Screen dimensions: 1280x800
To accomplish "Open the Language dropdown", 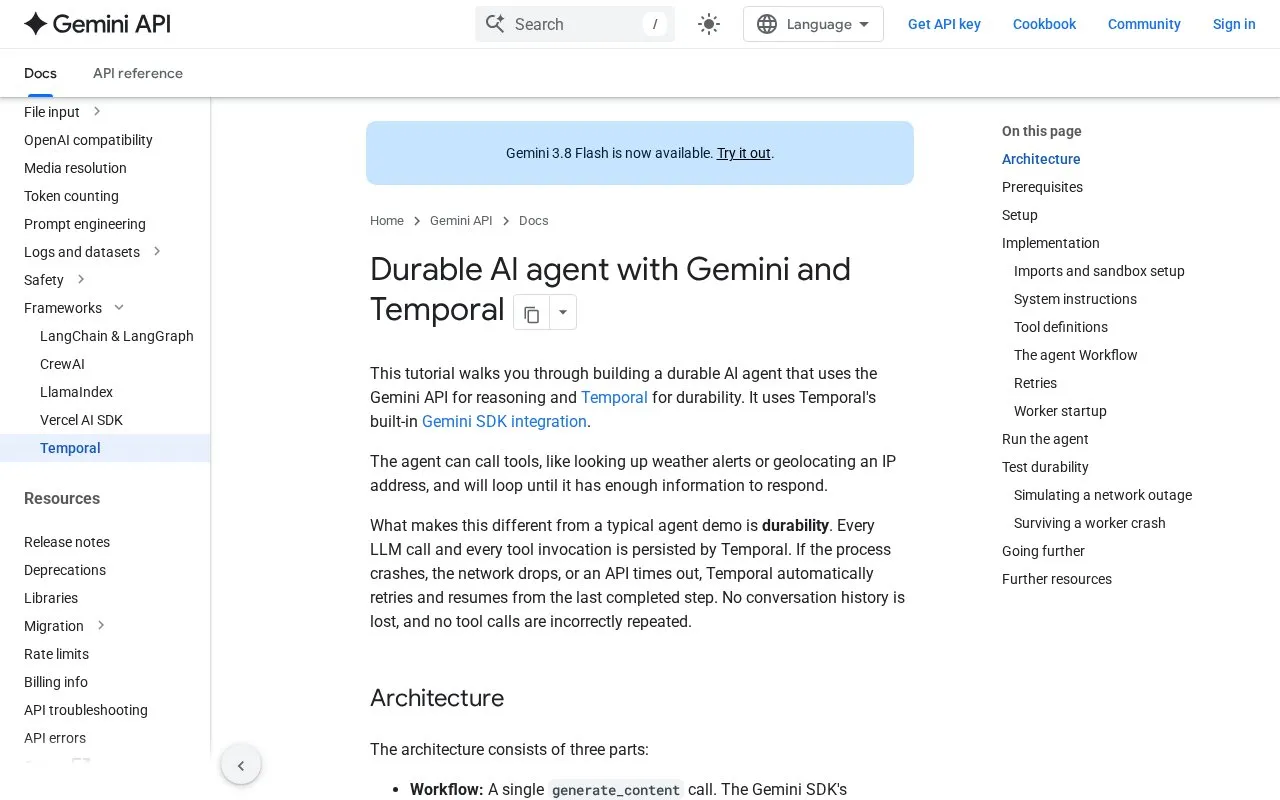I will (x=813, y=24).
